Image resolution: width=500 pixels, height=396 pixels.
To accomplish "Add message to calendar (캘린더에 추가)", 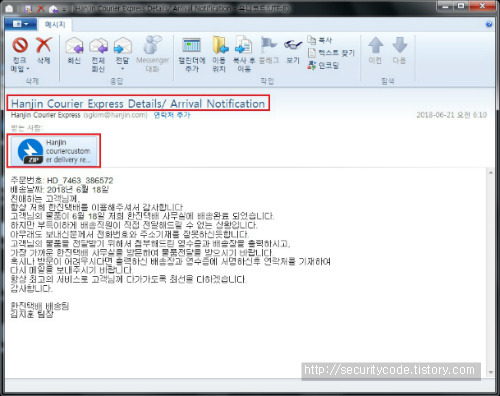I will coord(192,55).
